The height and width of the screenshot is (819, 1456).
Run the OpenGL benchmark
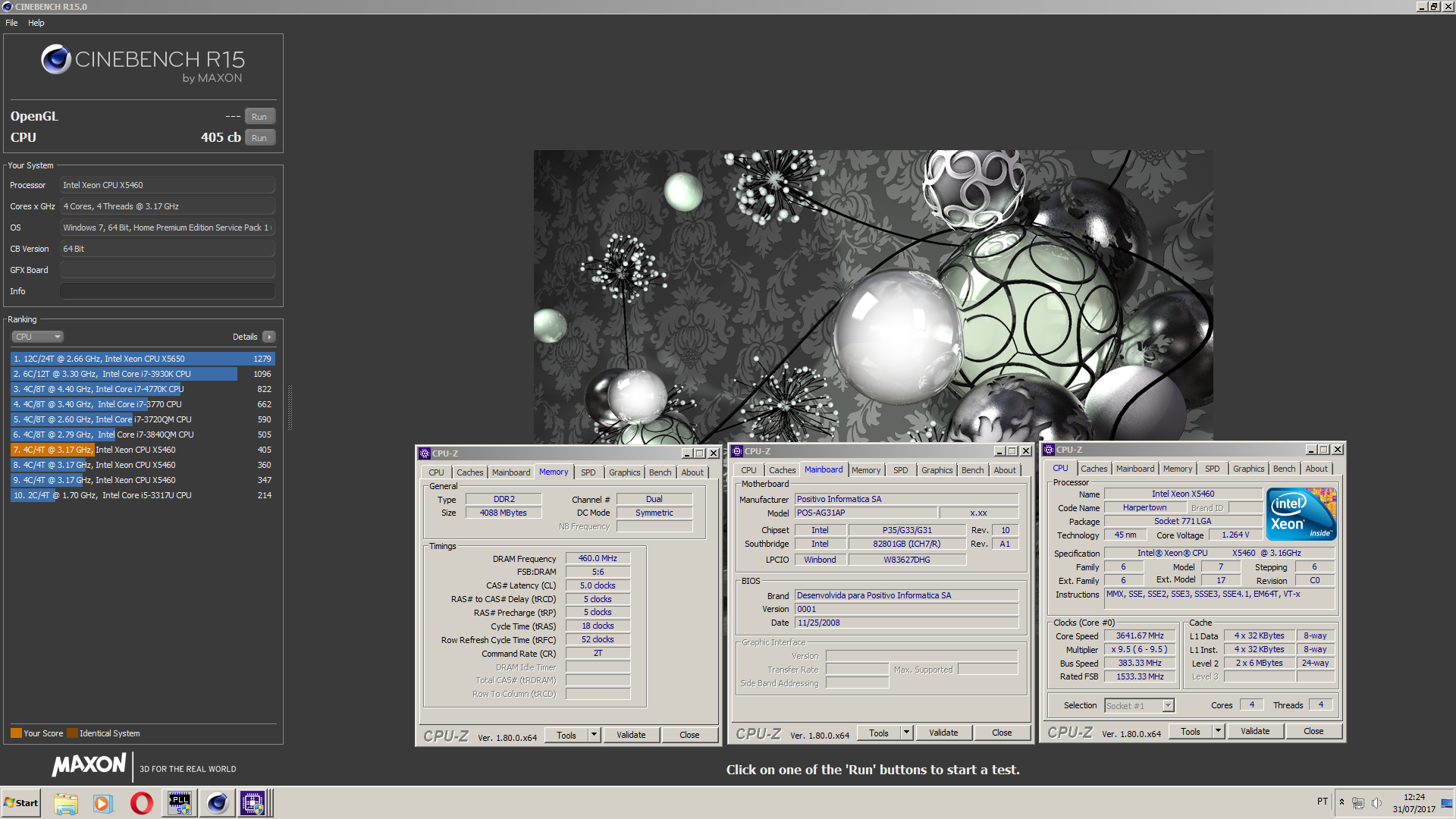(259, 117)
